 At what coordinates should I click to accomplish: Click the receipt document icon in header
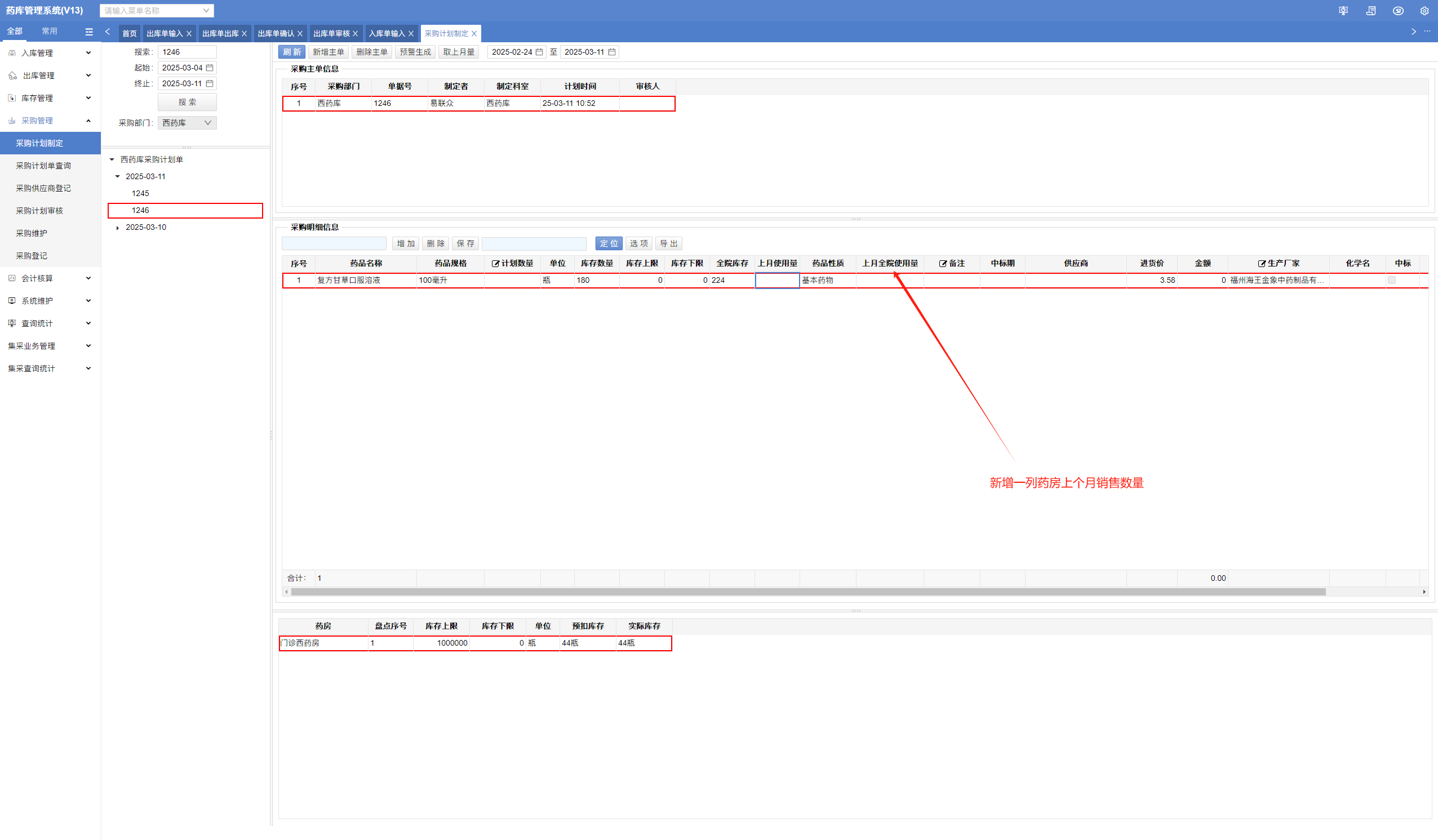coord(1371,11)
